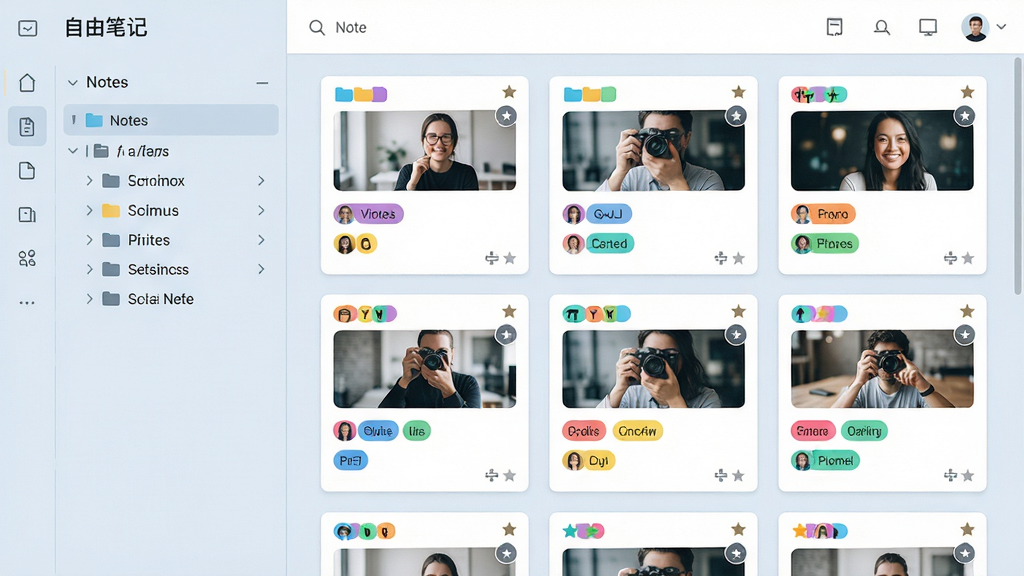This screenshot has width=1024, height=576.
Task: Click the red Smere tag
Action: click(813, 431)
